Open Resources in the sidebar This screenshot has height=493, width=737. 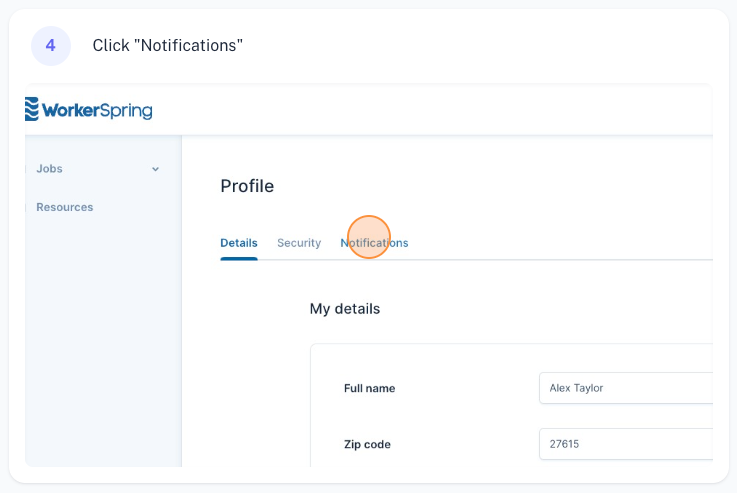coord(64,207)
